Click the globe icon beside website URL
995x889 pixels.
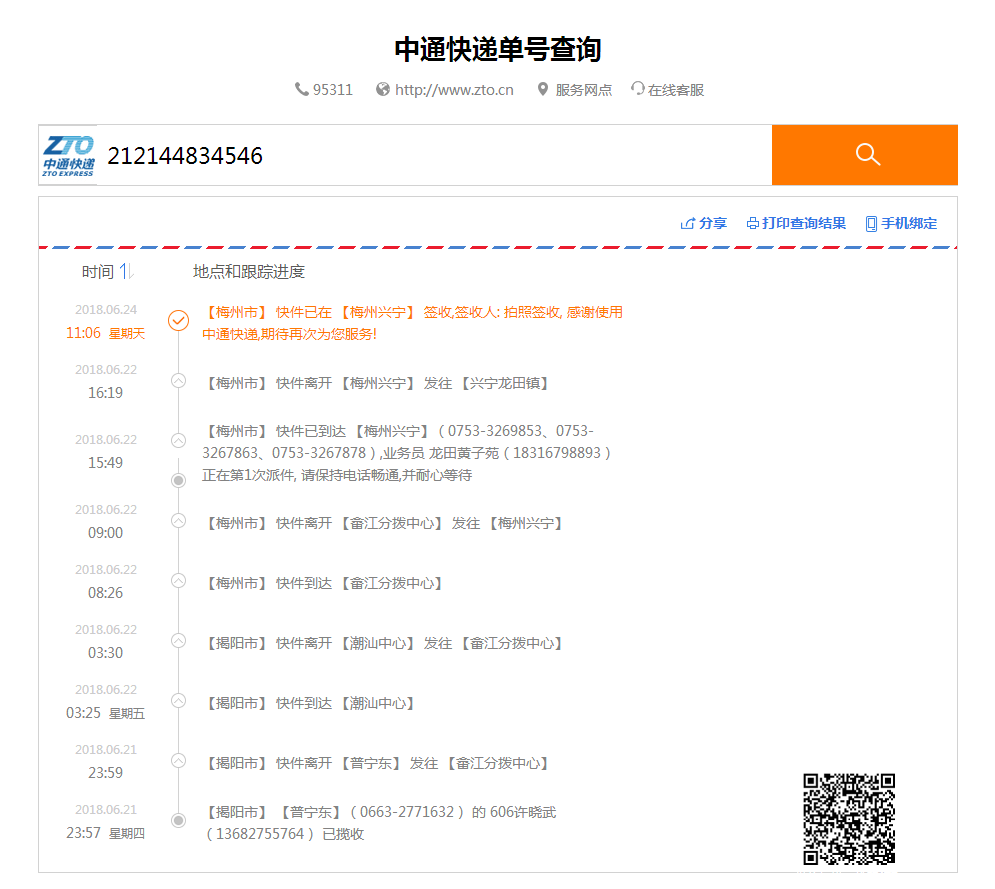(x=383, y=89)
